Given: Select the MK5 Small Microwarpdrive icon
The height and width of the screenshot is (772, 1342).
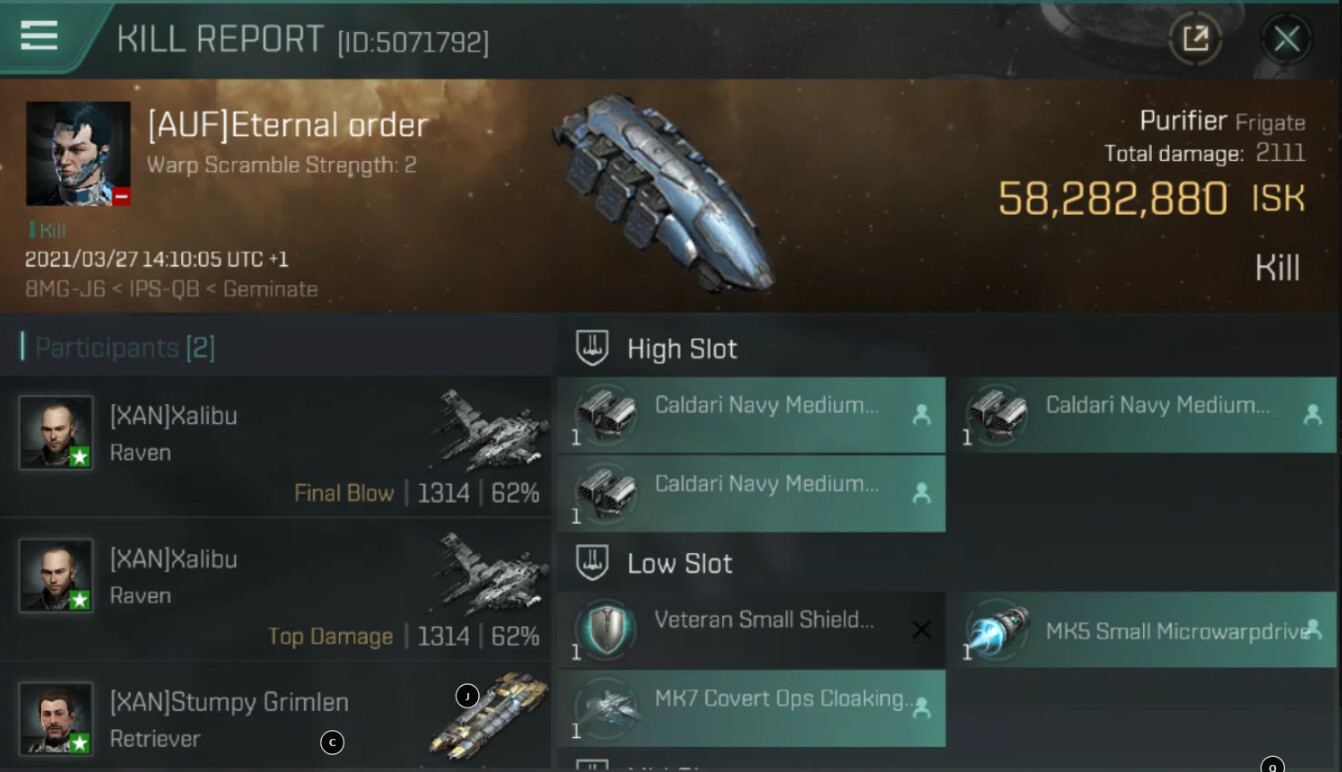Looking at the screenshot, I should pos(997,630).
